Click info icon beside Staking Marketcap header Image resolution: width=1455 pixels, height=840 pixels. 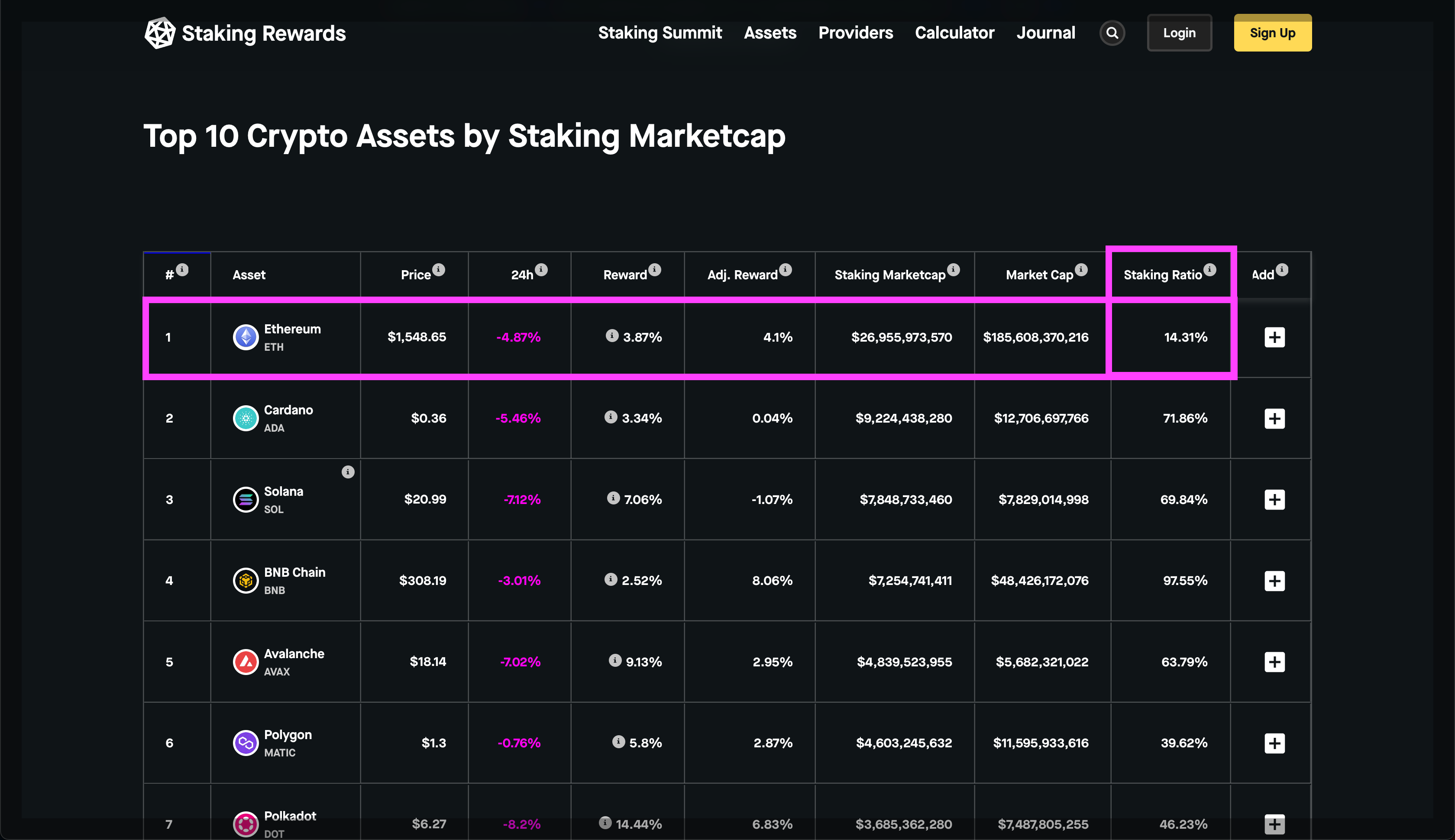(953, 269)
